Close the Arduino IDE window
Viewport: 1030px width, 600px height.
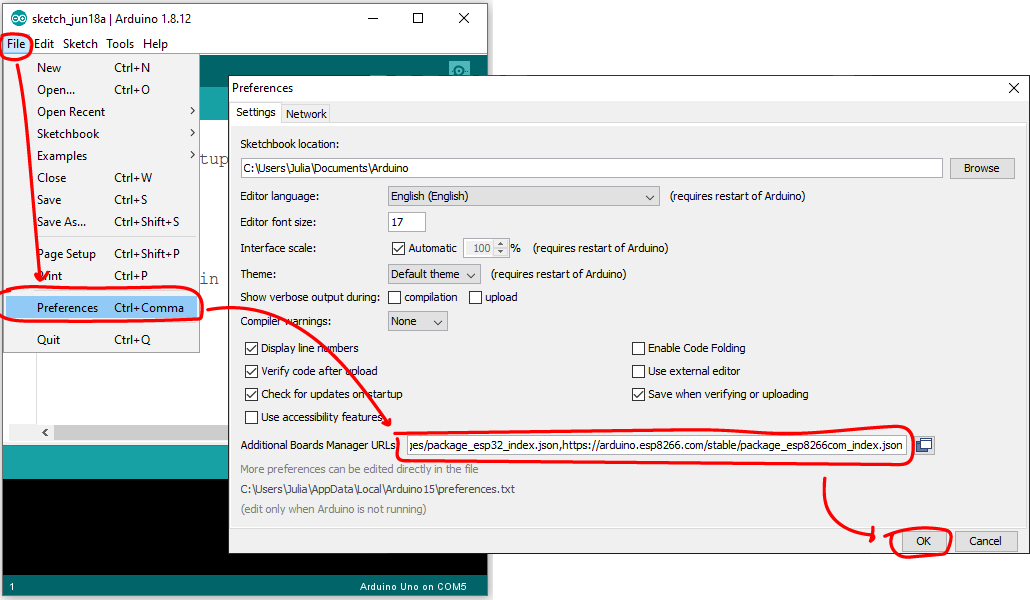pos(464,18)
